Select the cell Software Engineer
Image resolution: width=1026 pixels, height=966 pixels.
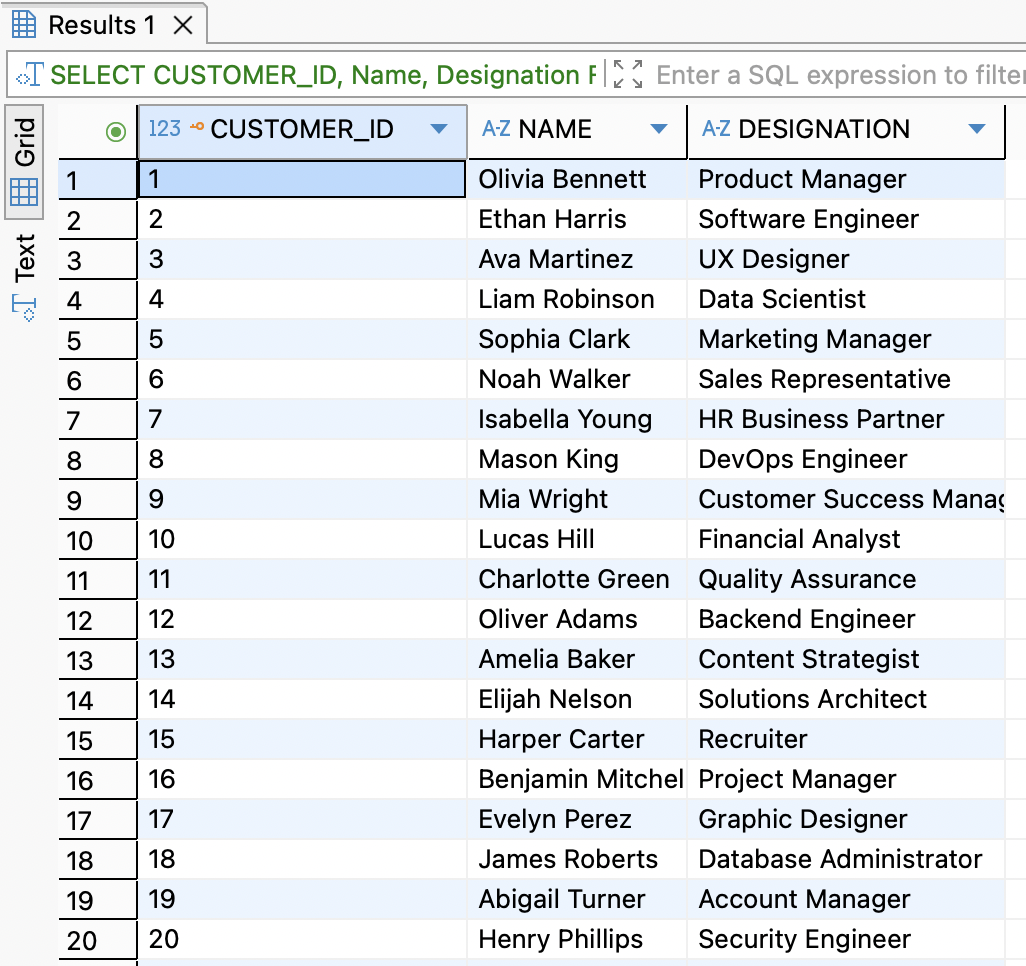846,219
